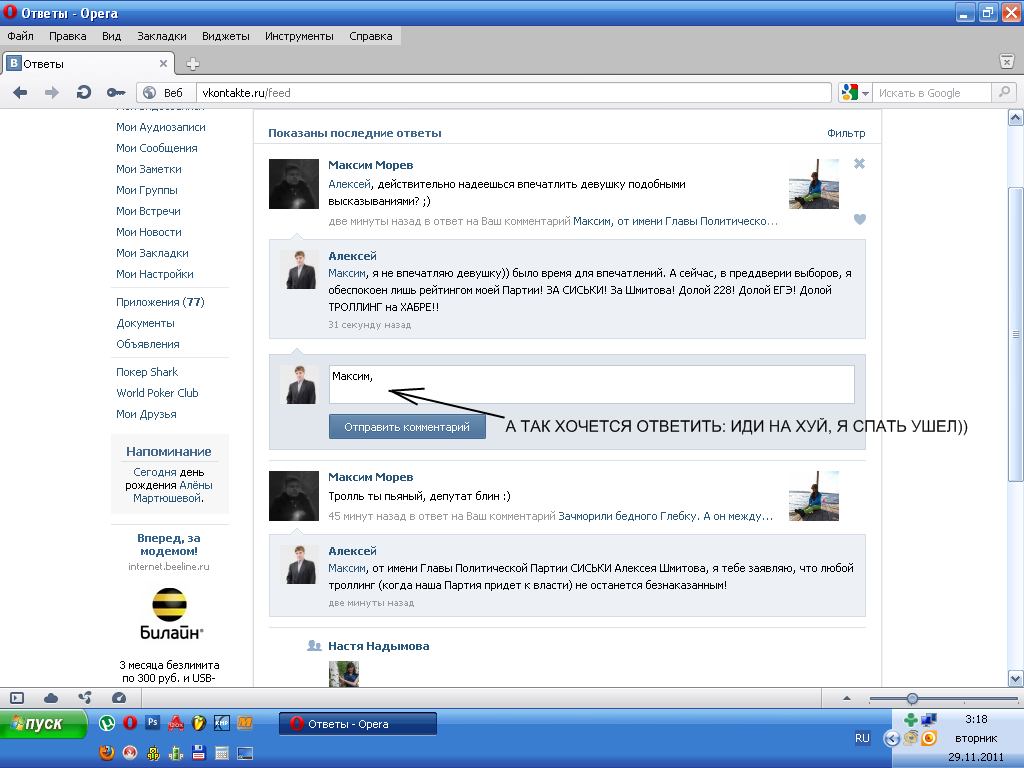Viewport: 1024px width, 768px height.
Task: Open Opera Unite icon in status bar
Action: point(85,698)
